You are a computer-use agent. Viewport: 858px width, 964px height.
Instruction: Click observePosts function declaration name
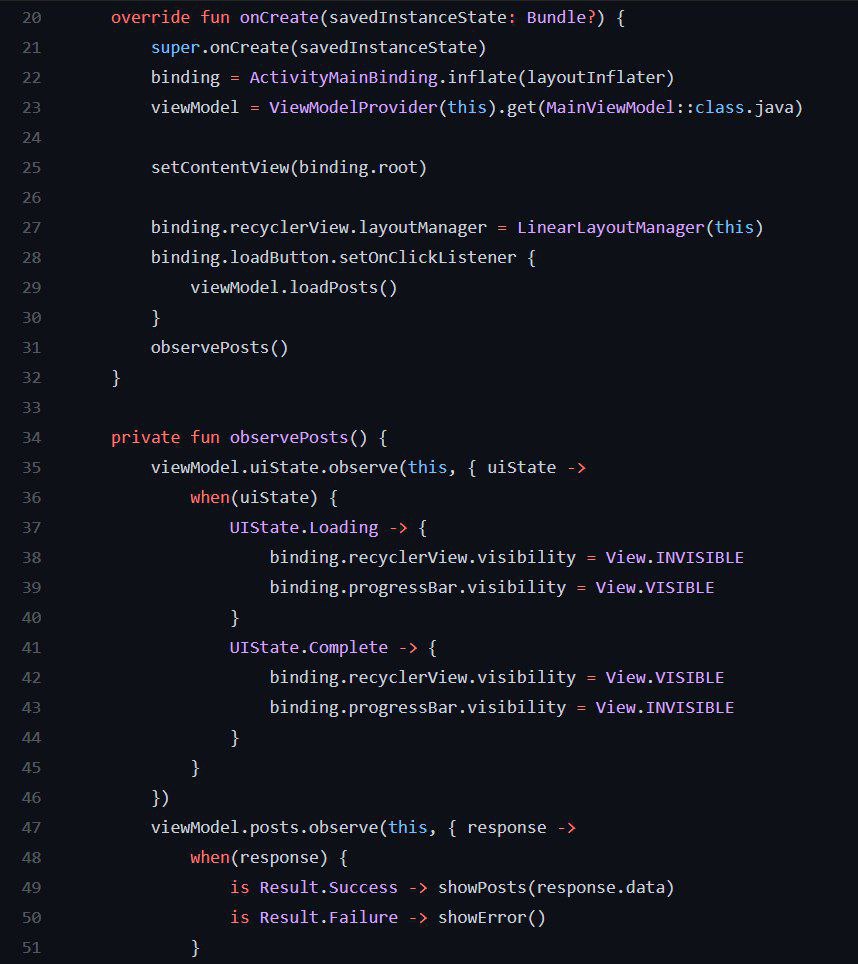tap(289, 438)
